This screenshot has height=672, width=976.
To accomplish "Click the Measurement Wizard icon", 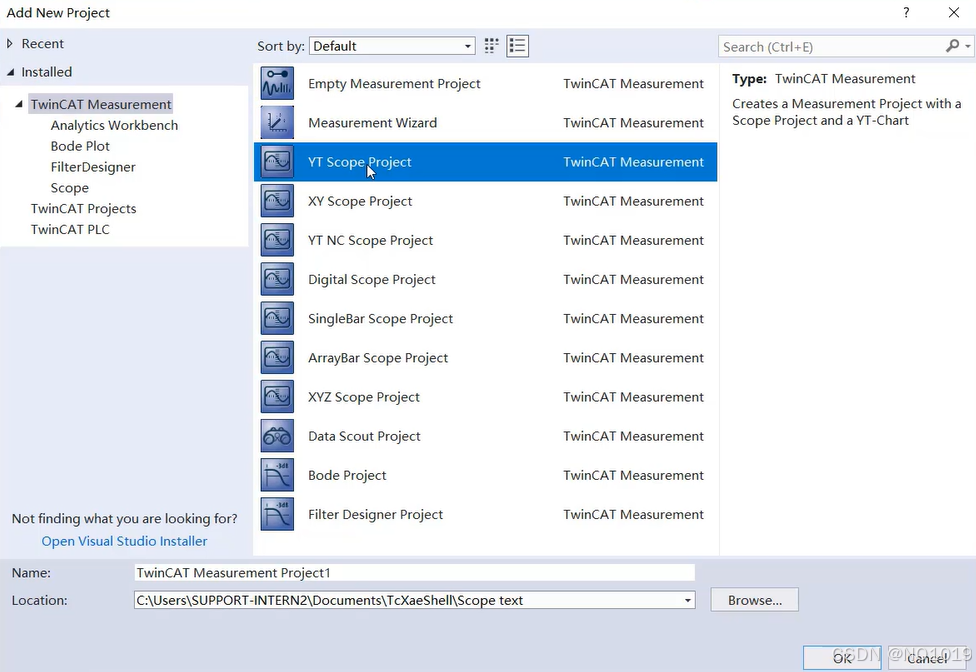I will point(277,123).
